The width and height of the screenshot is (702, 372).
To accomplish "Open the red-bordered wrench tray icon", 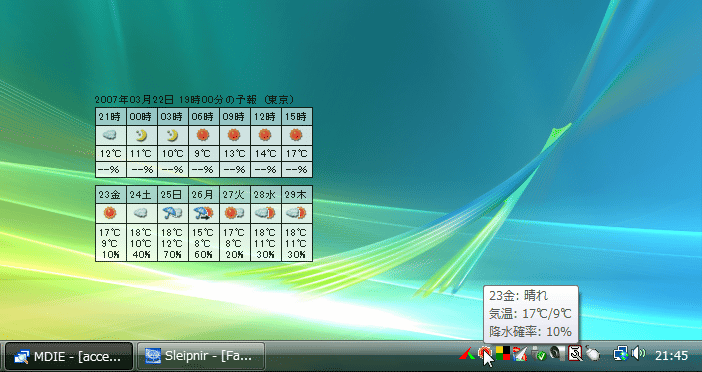I will pos(575,354).
